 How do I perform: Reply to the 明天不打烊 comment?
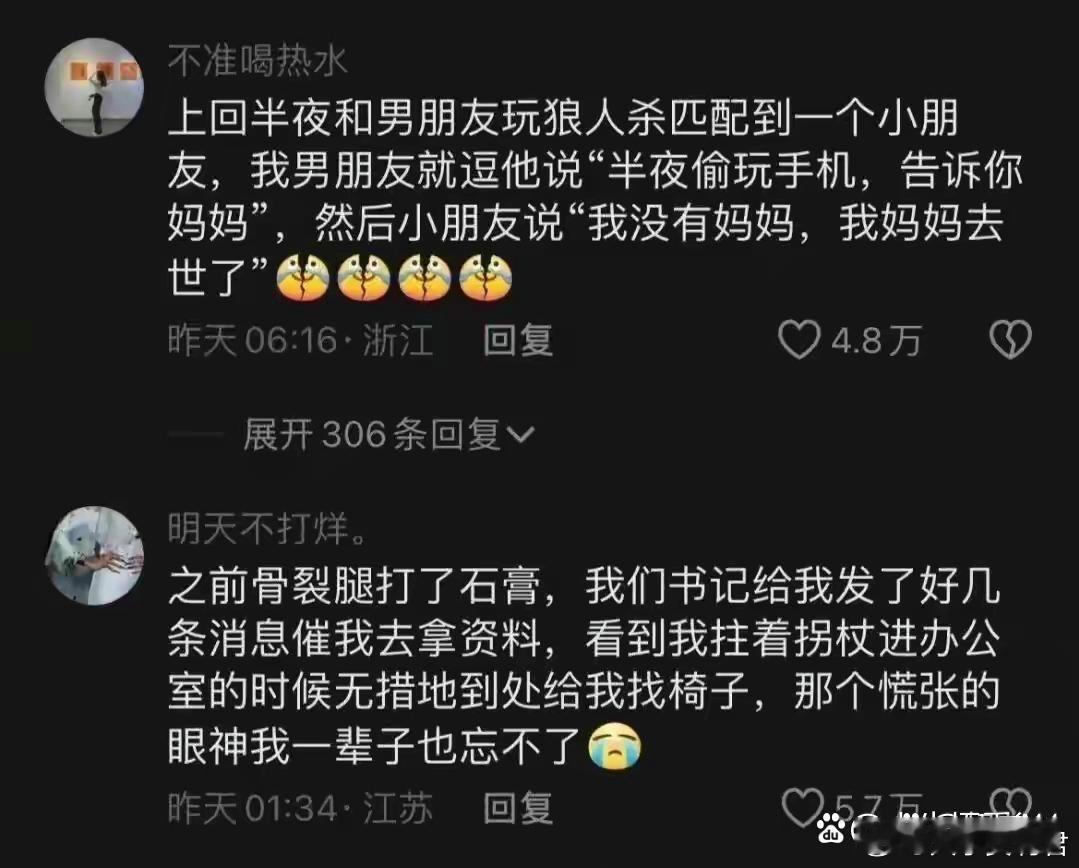[517, 808]
